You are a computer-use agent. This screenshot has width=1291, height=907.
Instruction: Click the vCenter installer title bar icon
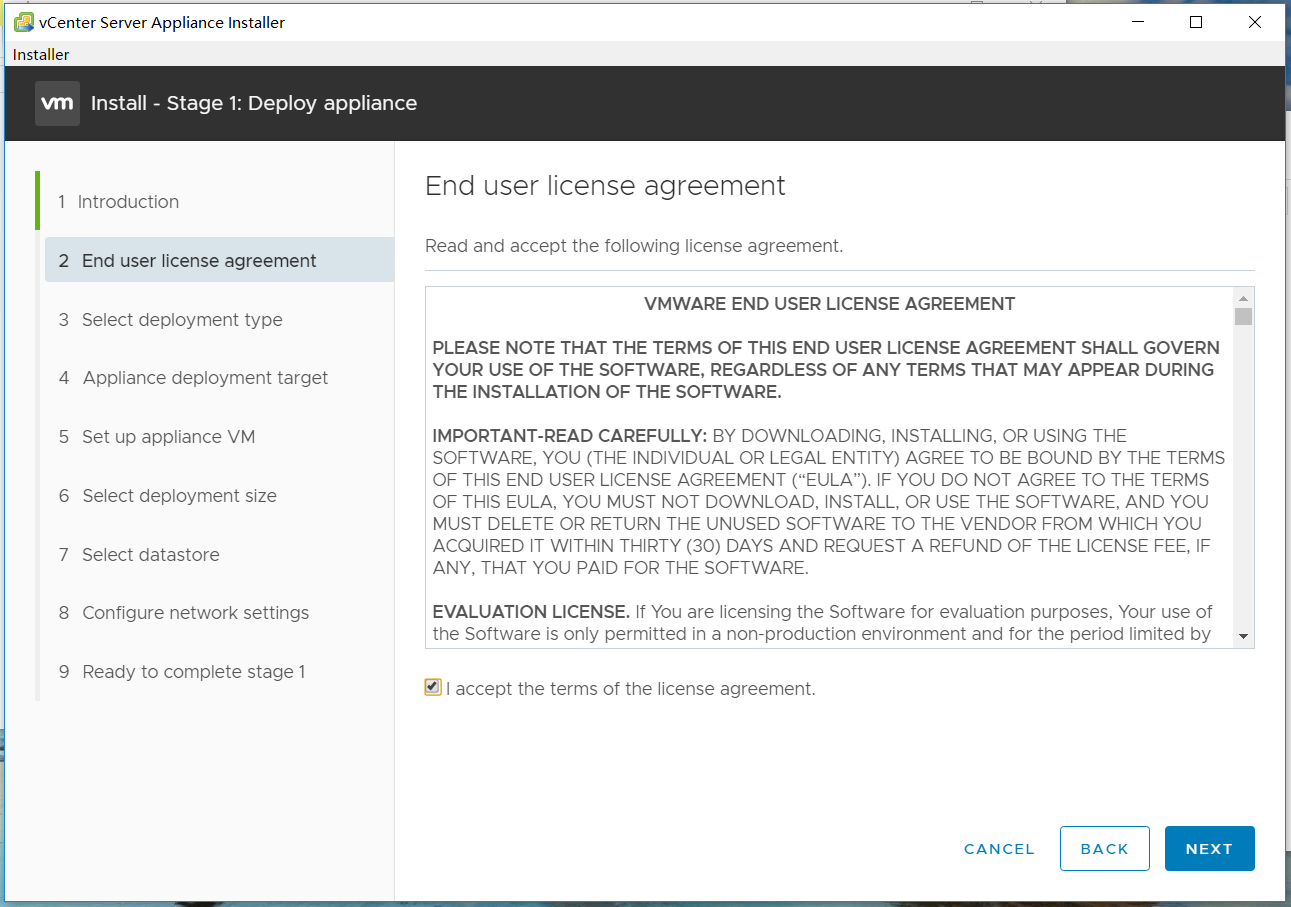23,22
